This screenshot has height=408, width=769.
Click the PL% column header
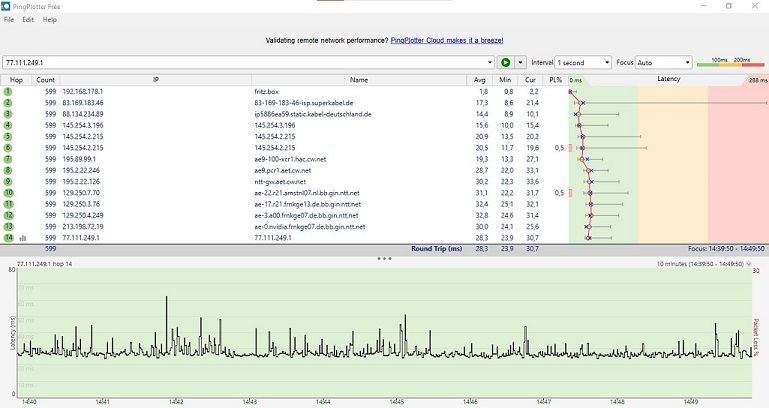click(556, 79)
